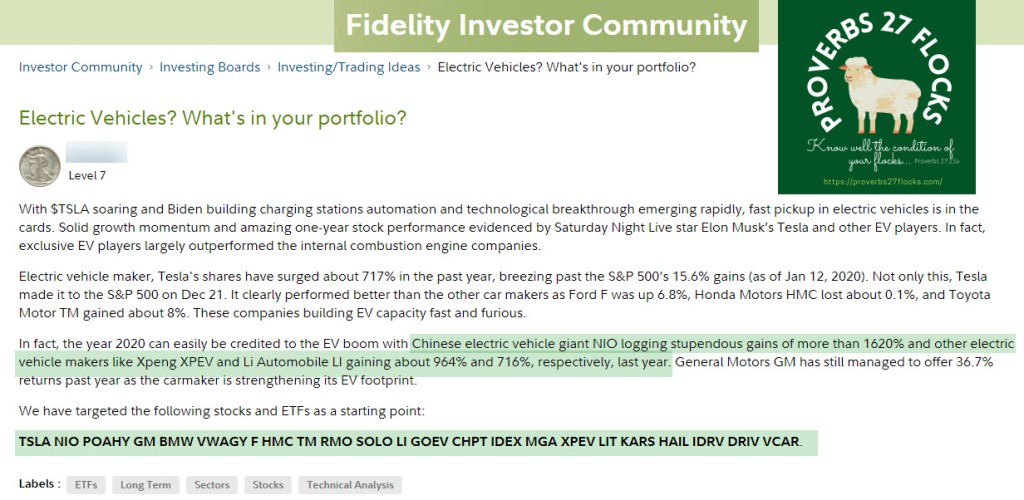Click the chevron after Investor Community breadcrumb
1024x500 pixels.
[152, 67]
